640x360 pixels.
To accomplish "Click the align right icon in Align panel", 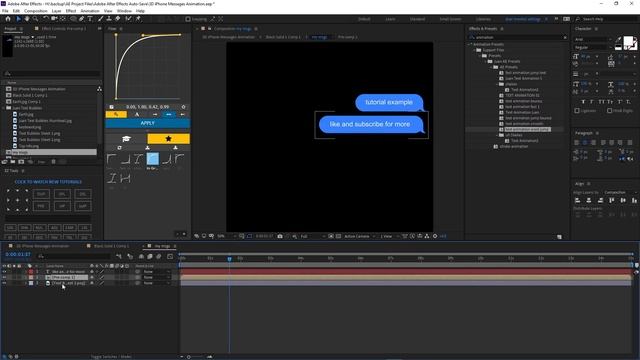I will pyautogui.click(x=600, y=200).
